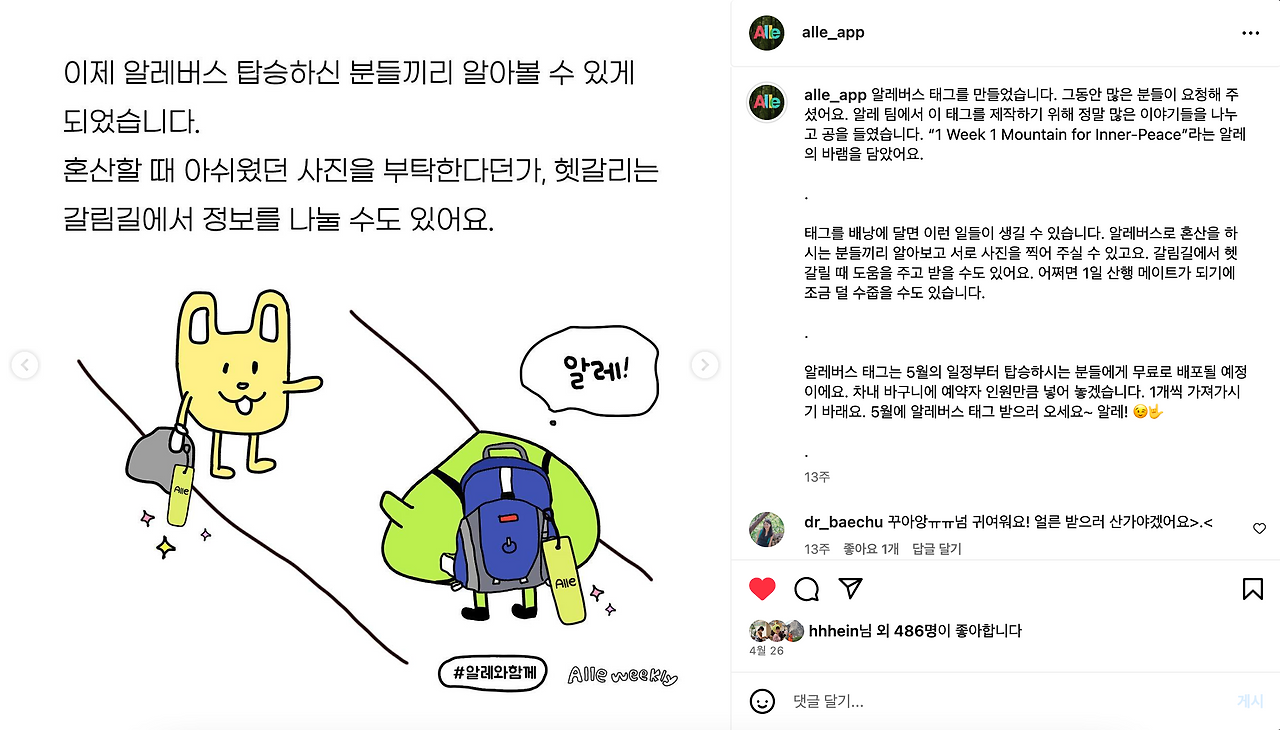The image size is (1280, 730).
Task: Go to next carousel image arrow
Action: 705,365
